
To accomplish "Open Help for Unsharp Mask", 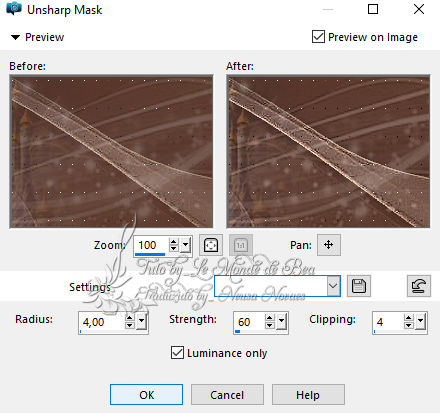I will click(308, 395).
